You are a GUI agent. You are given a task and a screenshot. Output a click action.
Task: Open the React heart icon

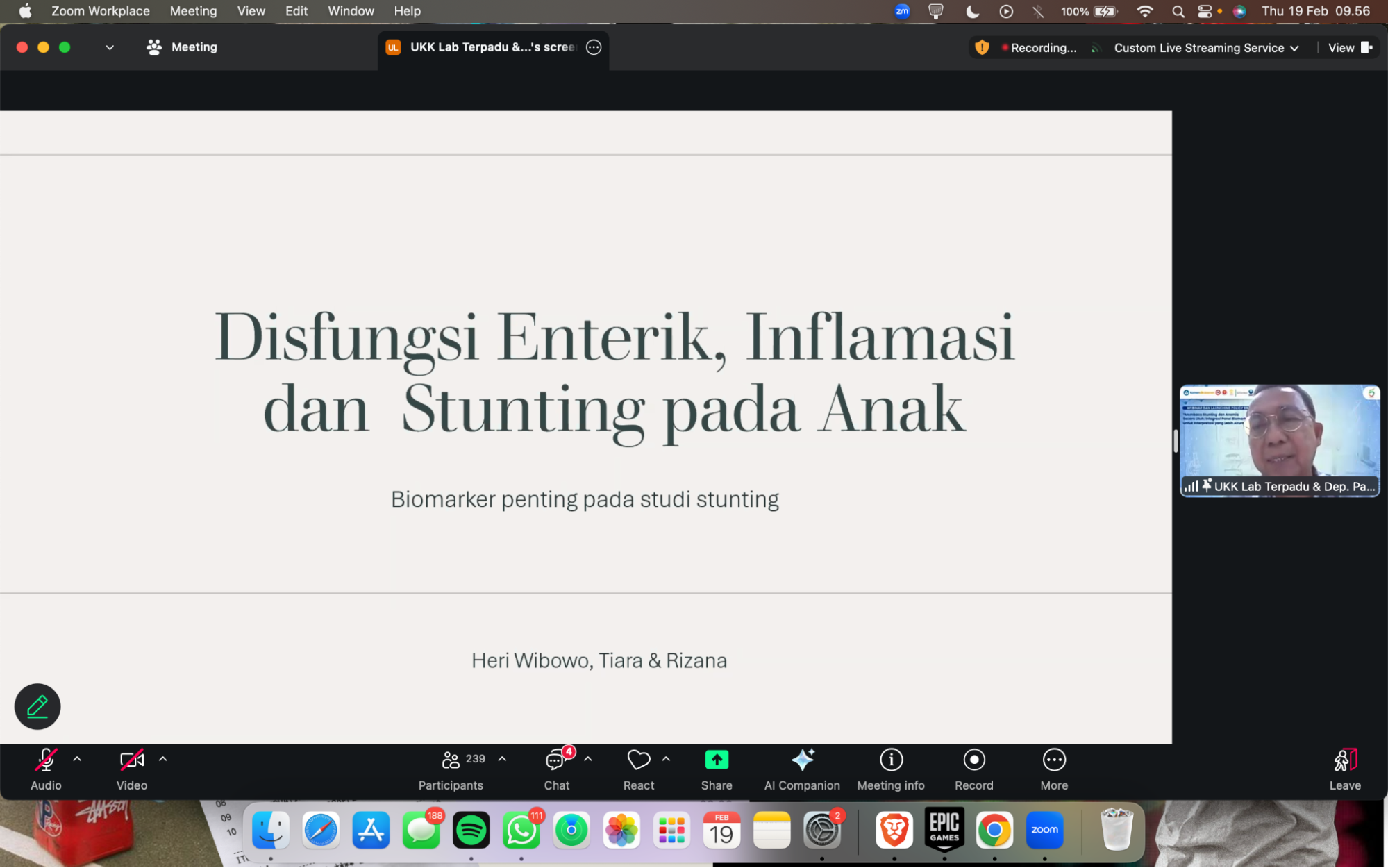[638, 760]
